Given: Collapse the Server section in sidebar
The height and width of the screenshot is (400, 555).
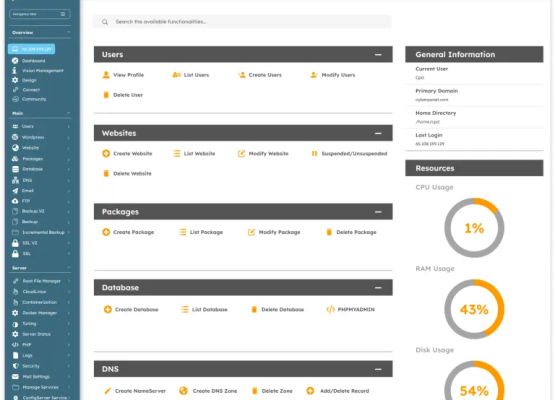Looking at the screenshot, I should coord(68,268).
